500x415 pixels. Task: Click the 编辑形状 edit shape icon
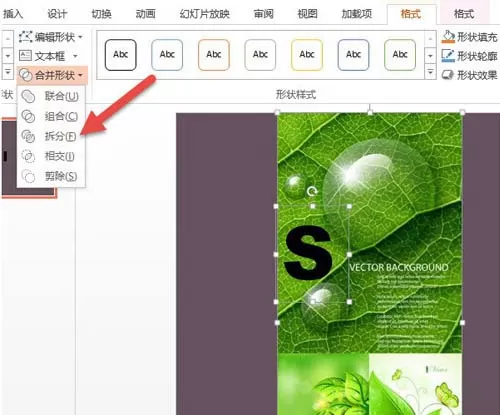(25, 37)
